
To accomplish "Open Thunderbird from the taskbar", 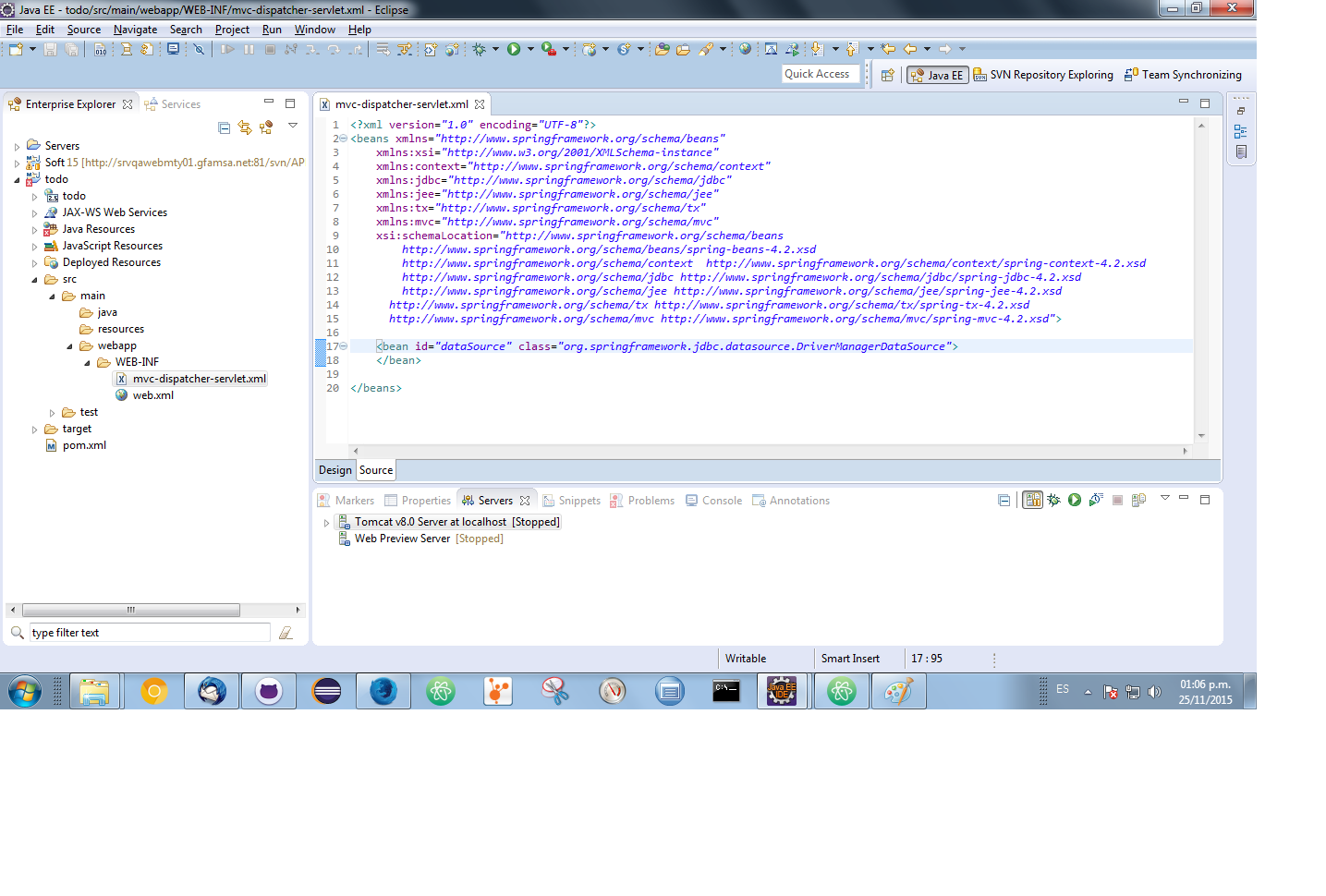I will (x=212, y=691).
